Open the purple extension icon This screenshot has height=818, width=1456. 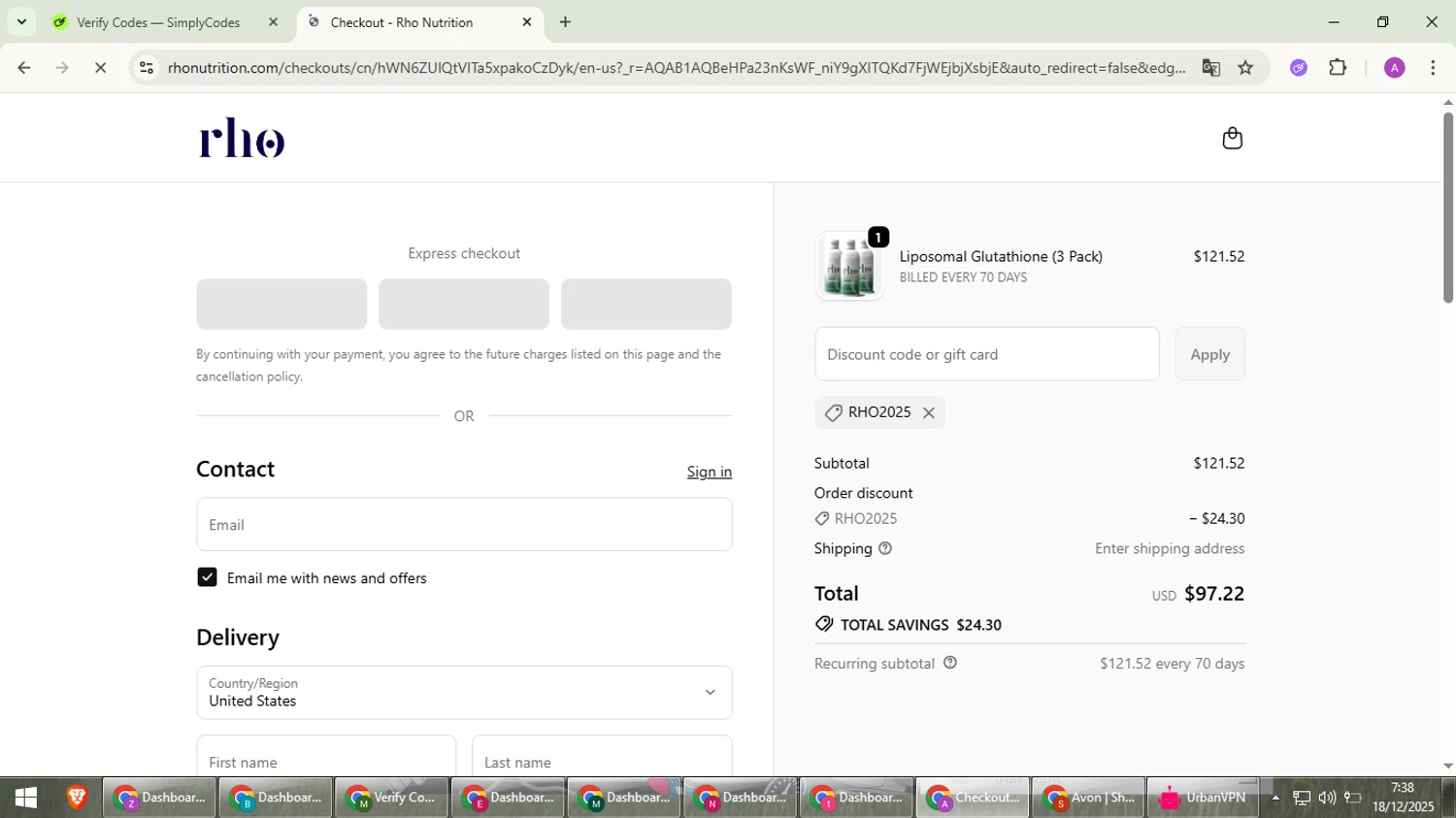[x=1299, y=68]
